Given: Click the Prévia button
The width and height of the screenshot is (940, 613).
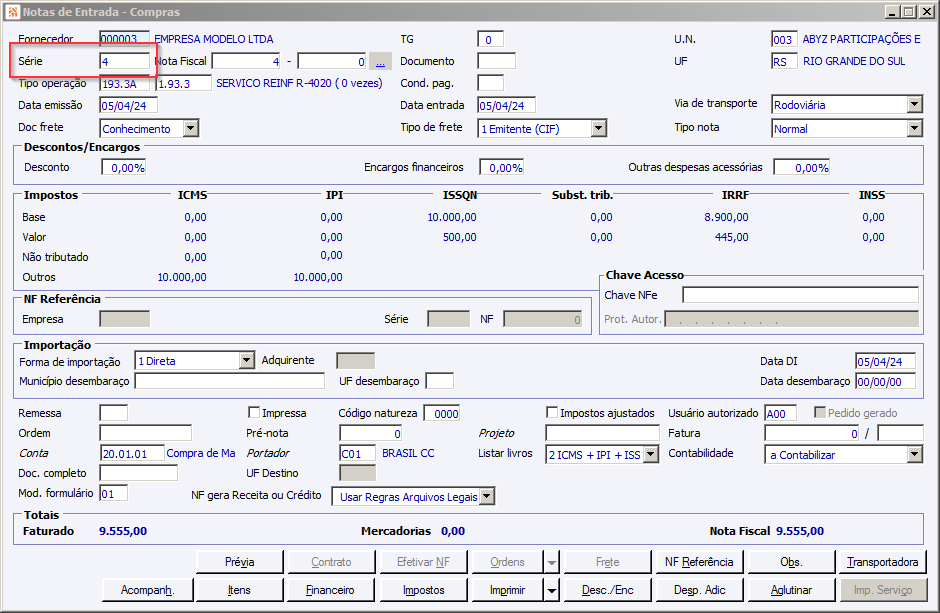Looking at the screenshot, I should click(240, 562).
